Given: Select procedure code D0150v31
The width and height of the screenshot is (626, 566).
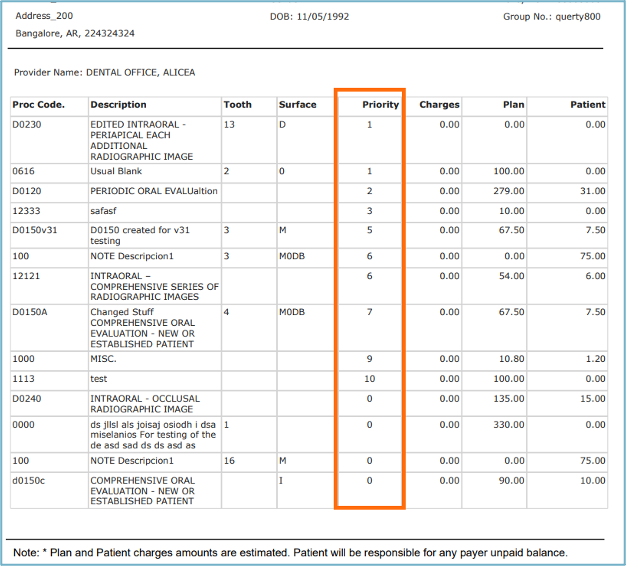Looking at the screenshot, I should point(35,229).
